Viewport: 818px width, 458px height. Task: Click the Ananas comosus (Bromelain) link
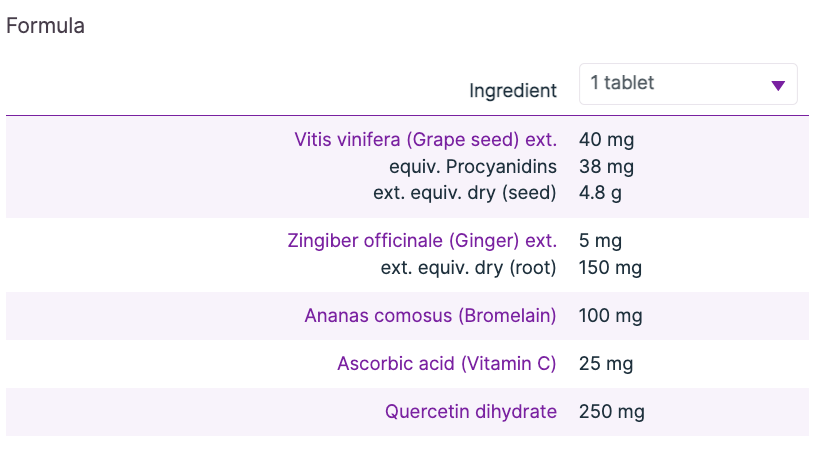coord(430,316)
